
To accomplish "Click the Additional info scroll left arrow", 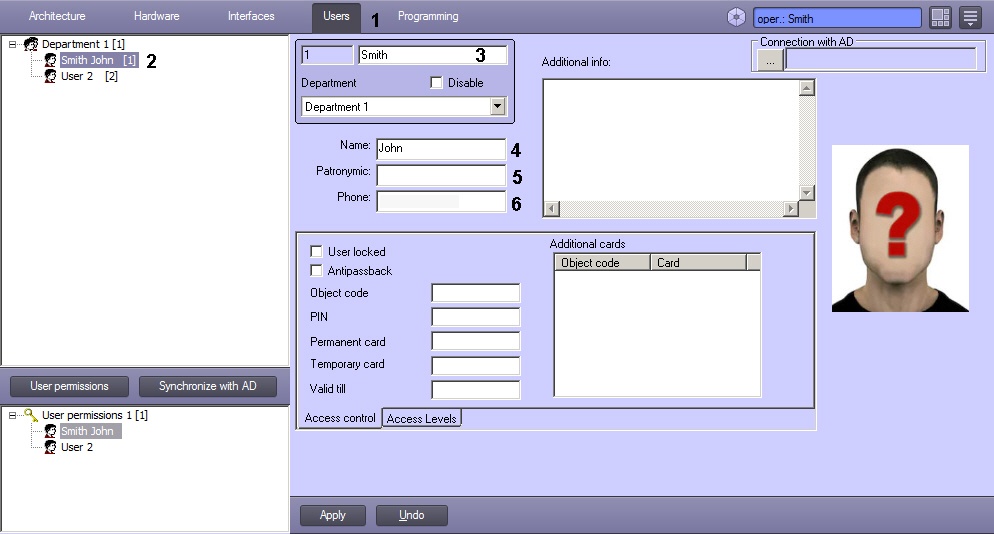I will [552, 209].
